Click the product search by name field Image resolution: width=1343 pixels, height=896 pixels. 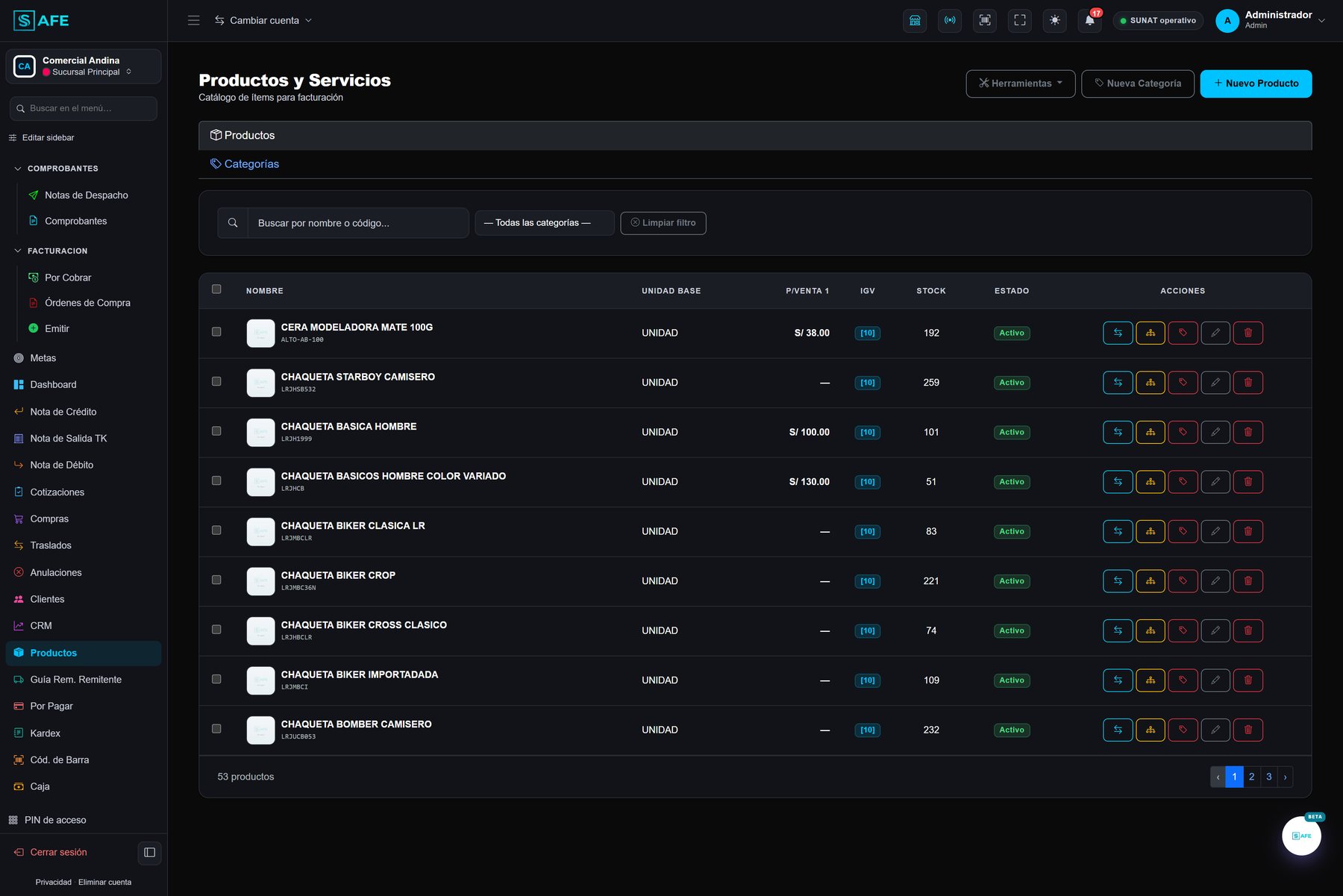pos(358,223)
